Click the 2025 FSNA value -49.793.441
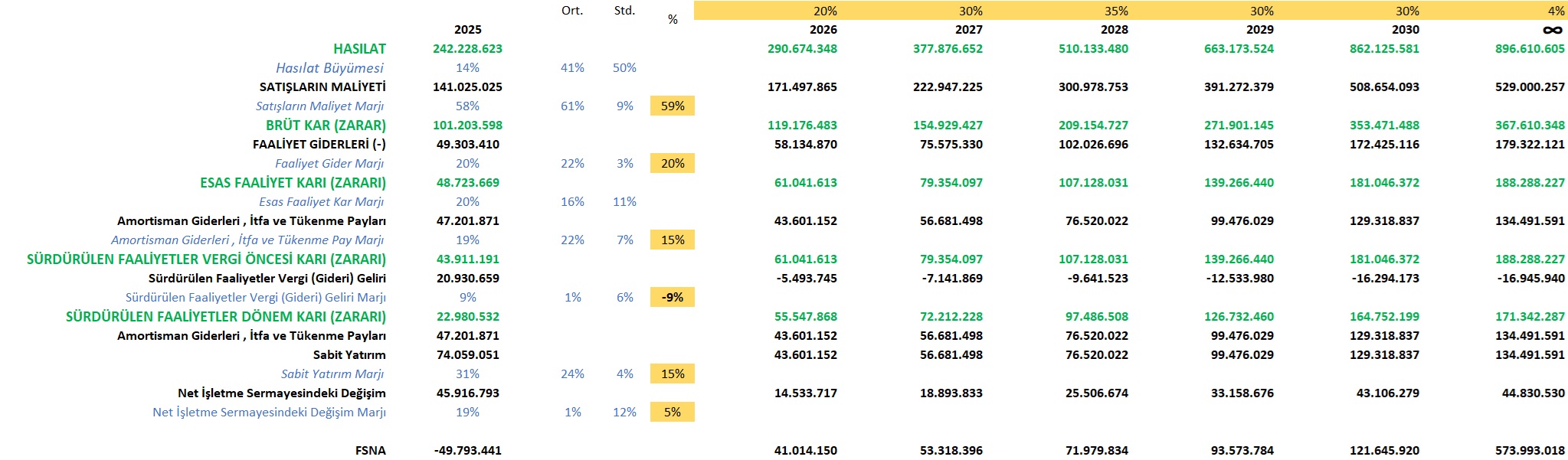1568x460 pixels. (x=467, y=451)
